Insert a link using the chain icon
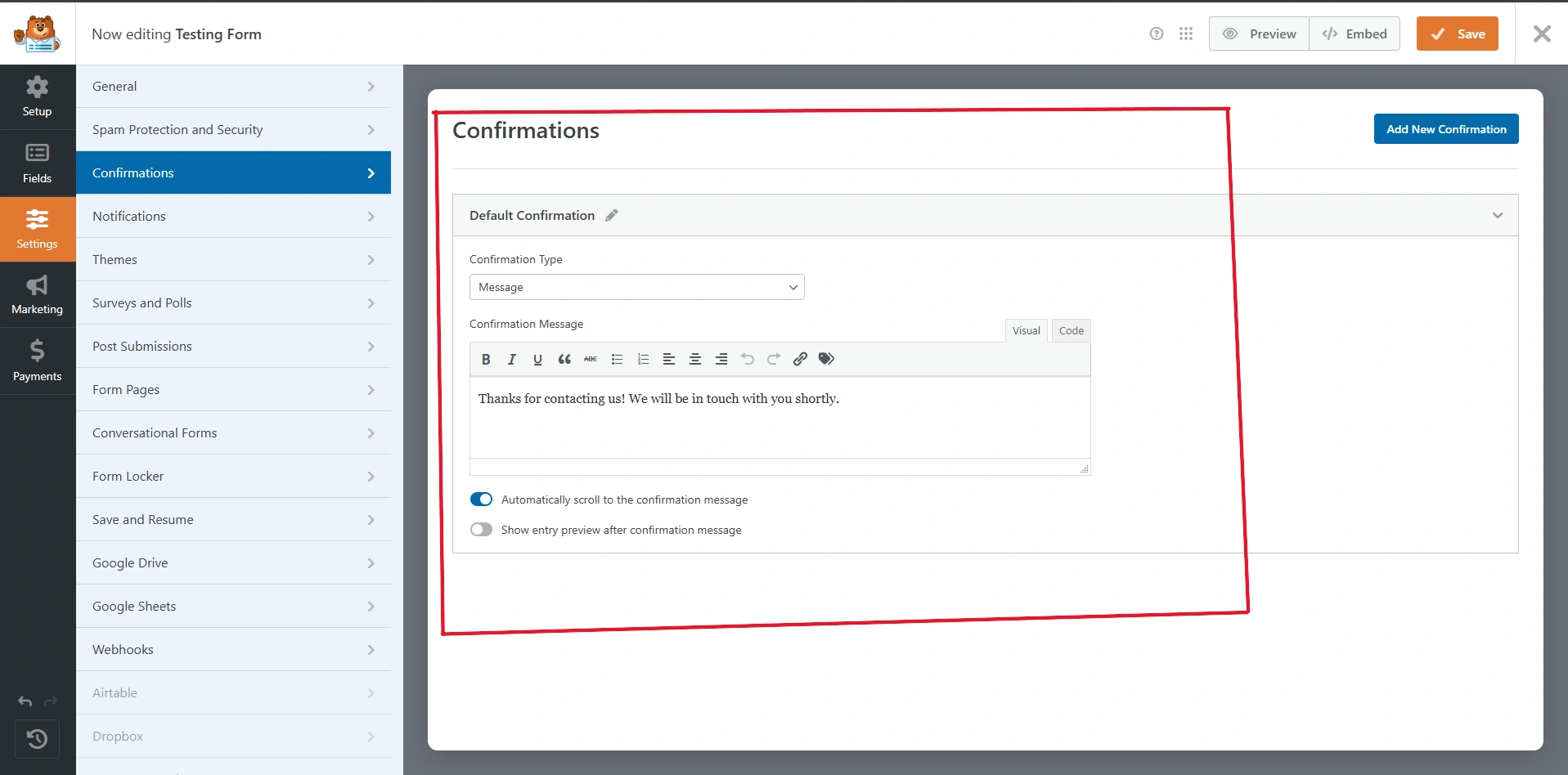The height and width of the screenshot is (775, 1568). [x=800, y=359]
